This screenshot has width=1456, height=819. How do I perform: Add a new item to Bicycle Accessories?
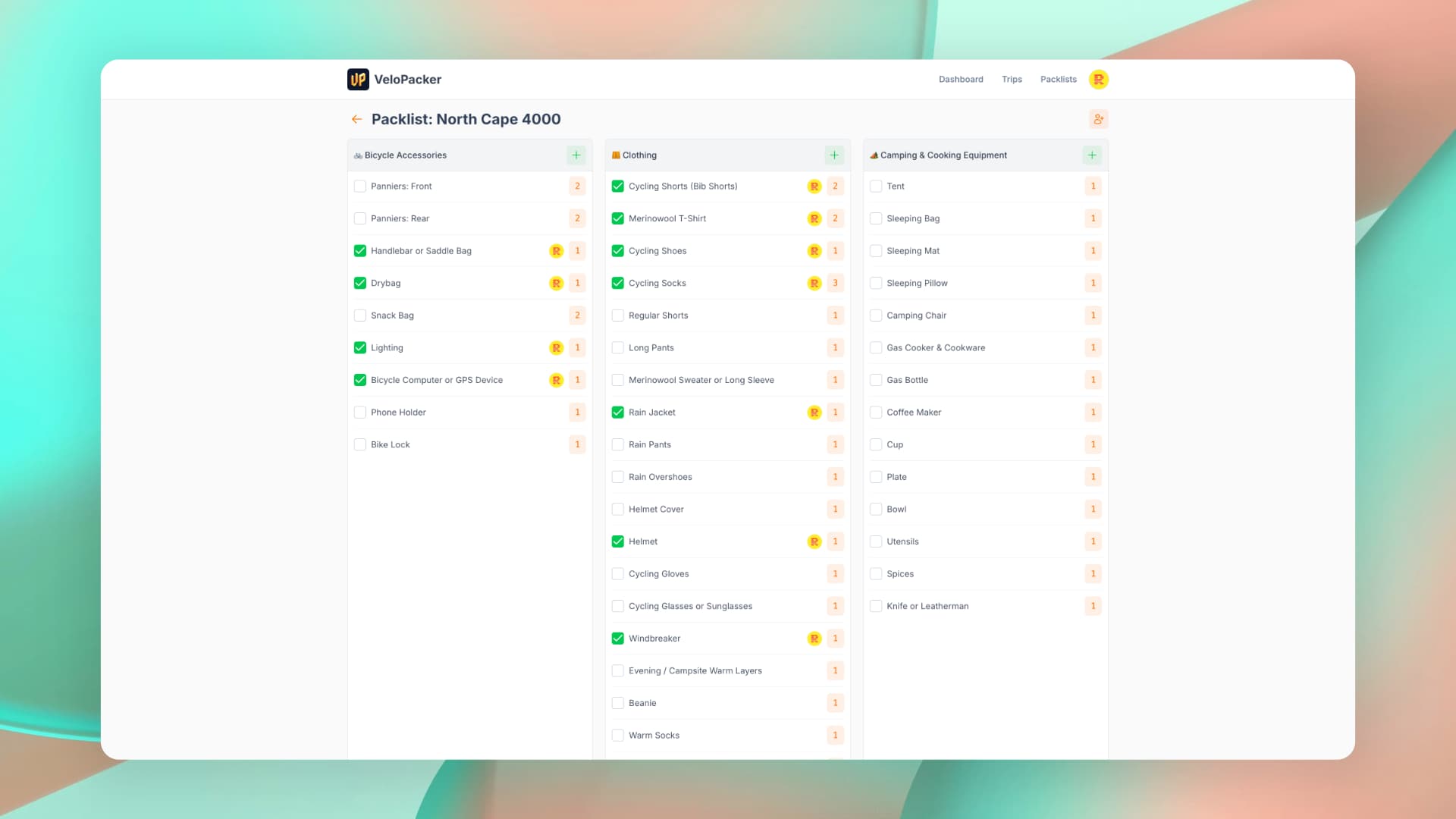[576, 155]
